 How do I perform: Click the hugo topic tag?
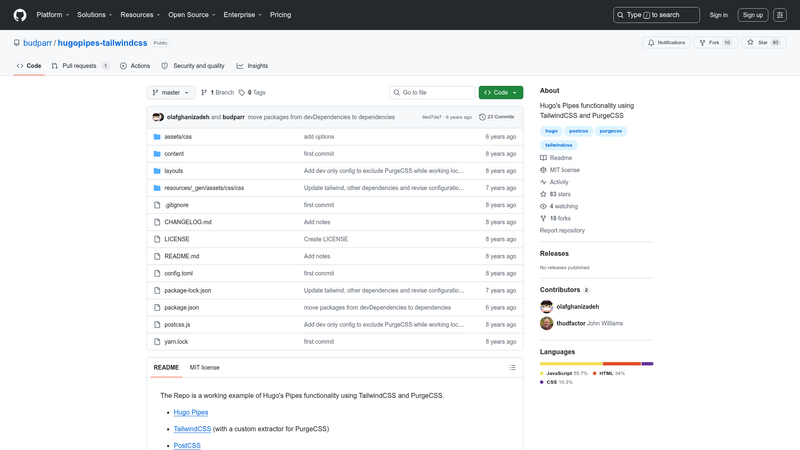point(551,131)
